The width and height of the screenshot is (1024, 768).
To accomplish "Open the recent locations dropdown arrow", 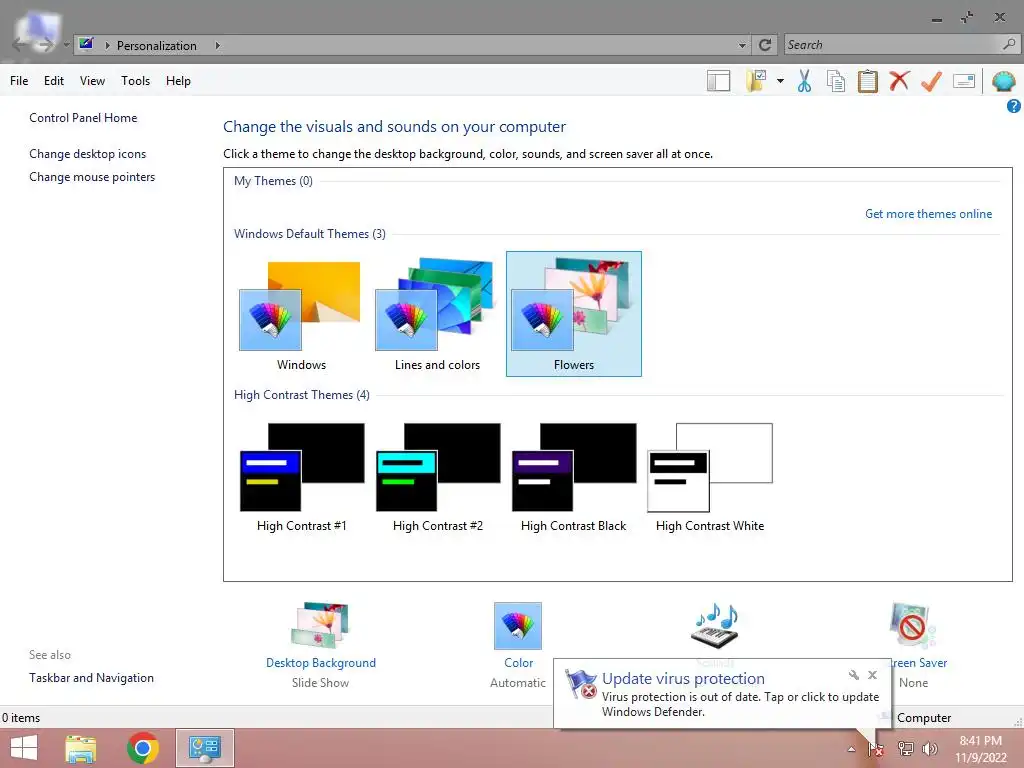I will [66, 45].
